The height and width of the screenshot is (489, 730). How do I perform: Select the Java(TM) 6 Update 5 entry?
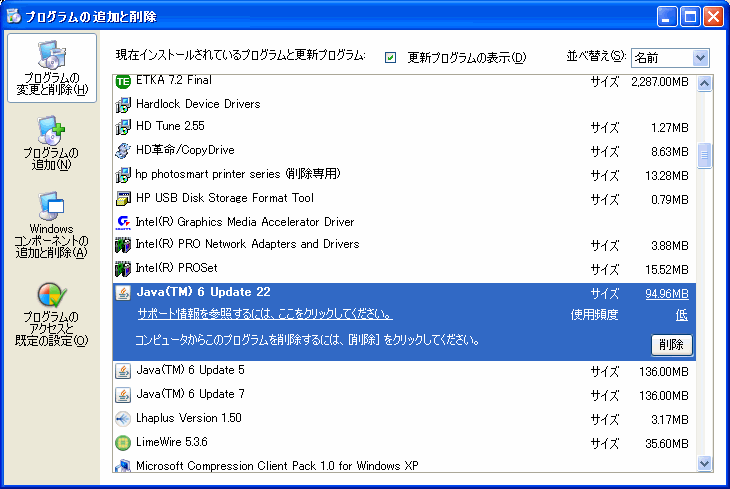404,371
